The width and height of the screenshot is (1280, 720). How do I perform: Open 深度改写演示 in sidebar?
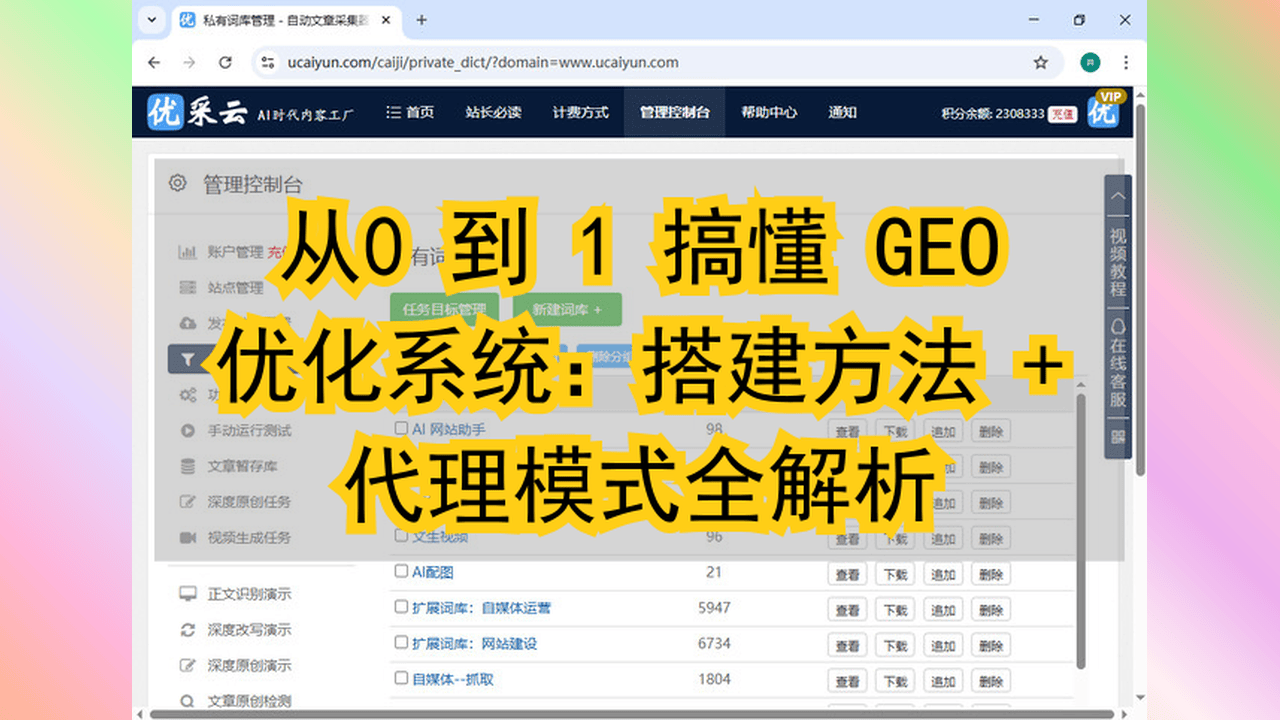point(249,630)
